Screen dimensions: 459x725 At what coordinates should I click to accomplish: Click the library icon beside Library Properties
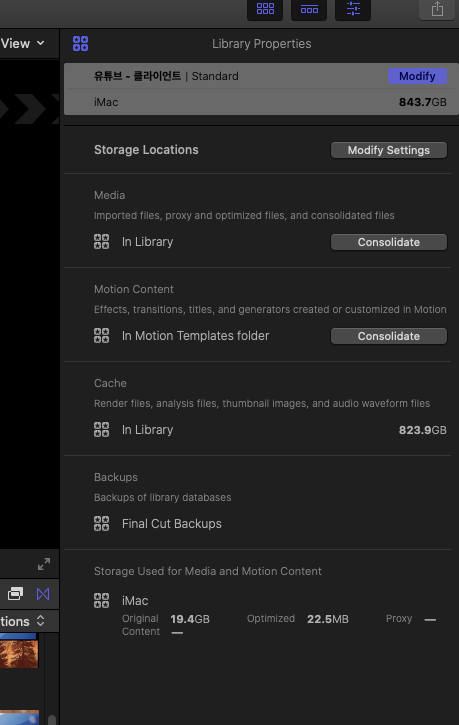coord(80,43)
